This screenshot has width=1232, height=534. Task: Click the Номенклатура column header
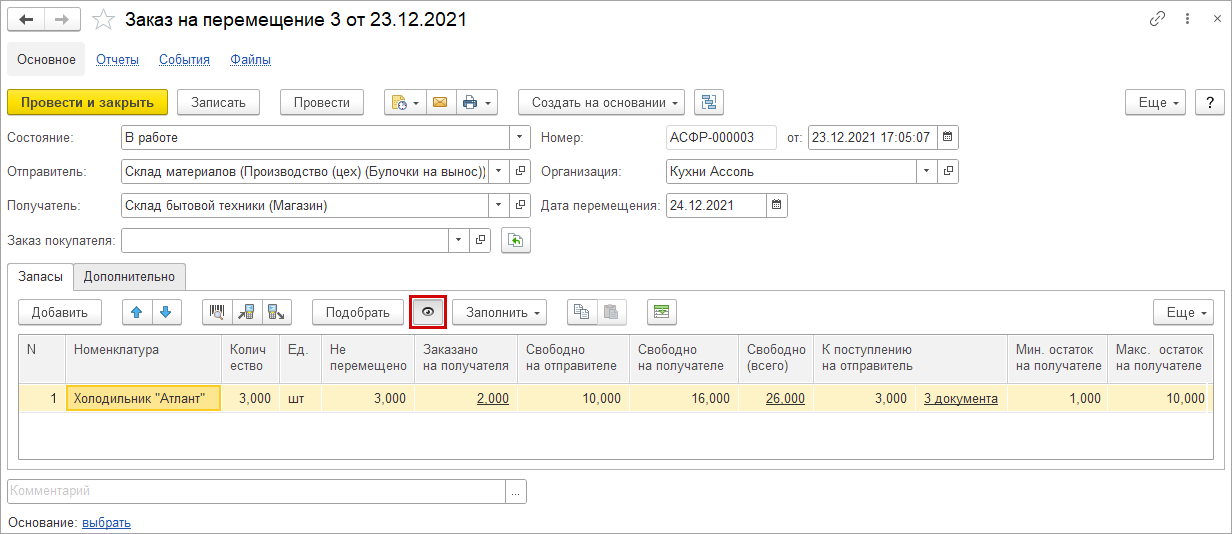(x=143, y=359)
